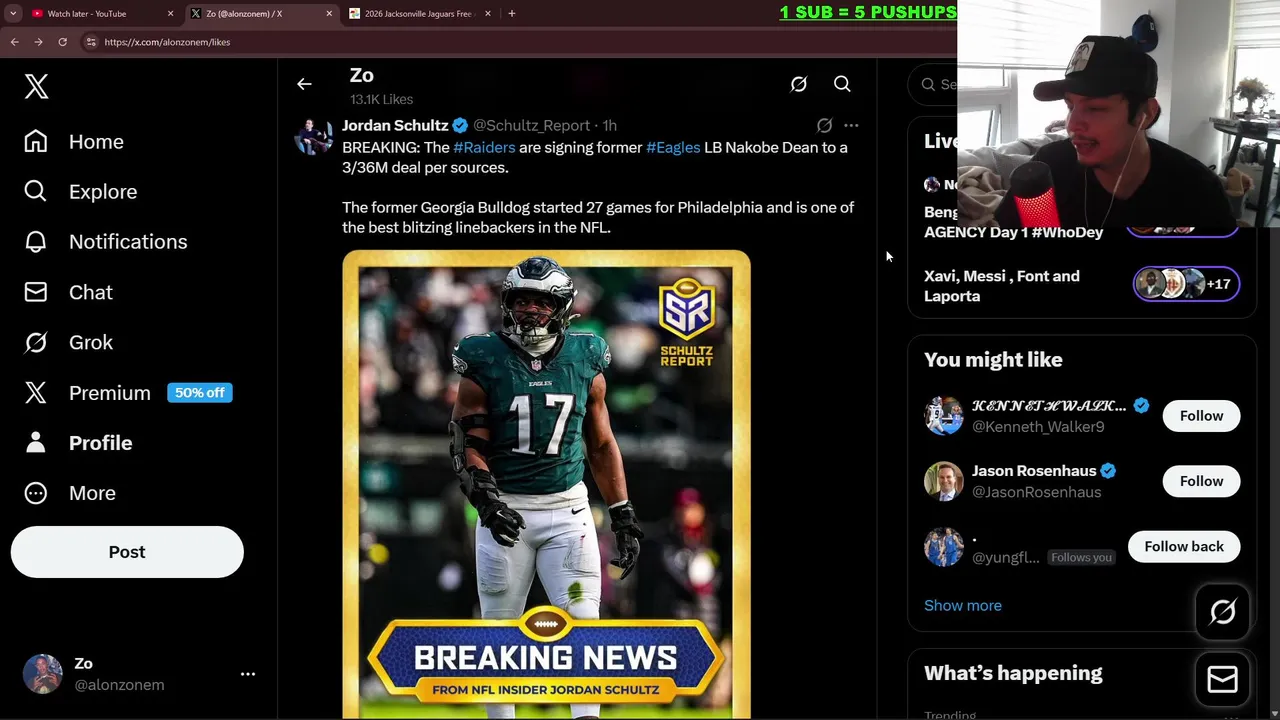Click Follow back for @yungfl
Screen dimensions: 1280x720
click(x=1184, y=546)
